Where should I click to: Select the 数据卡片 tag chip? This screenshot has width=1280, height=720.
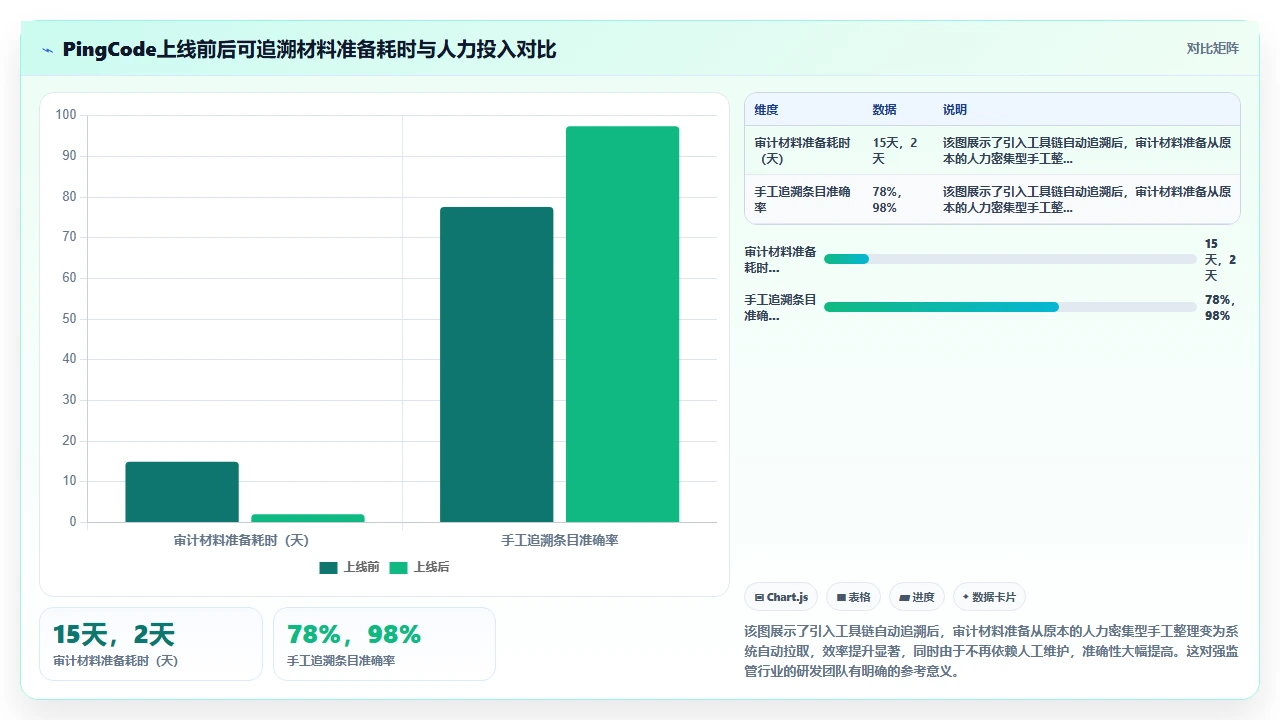click(x=989, y=597)
